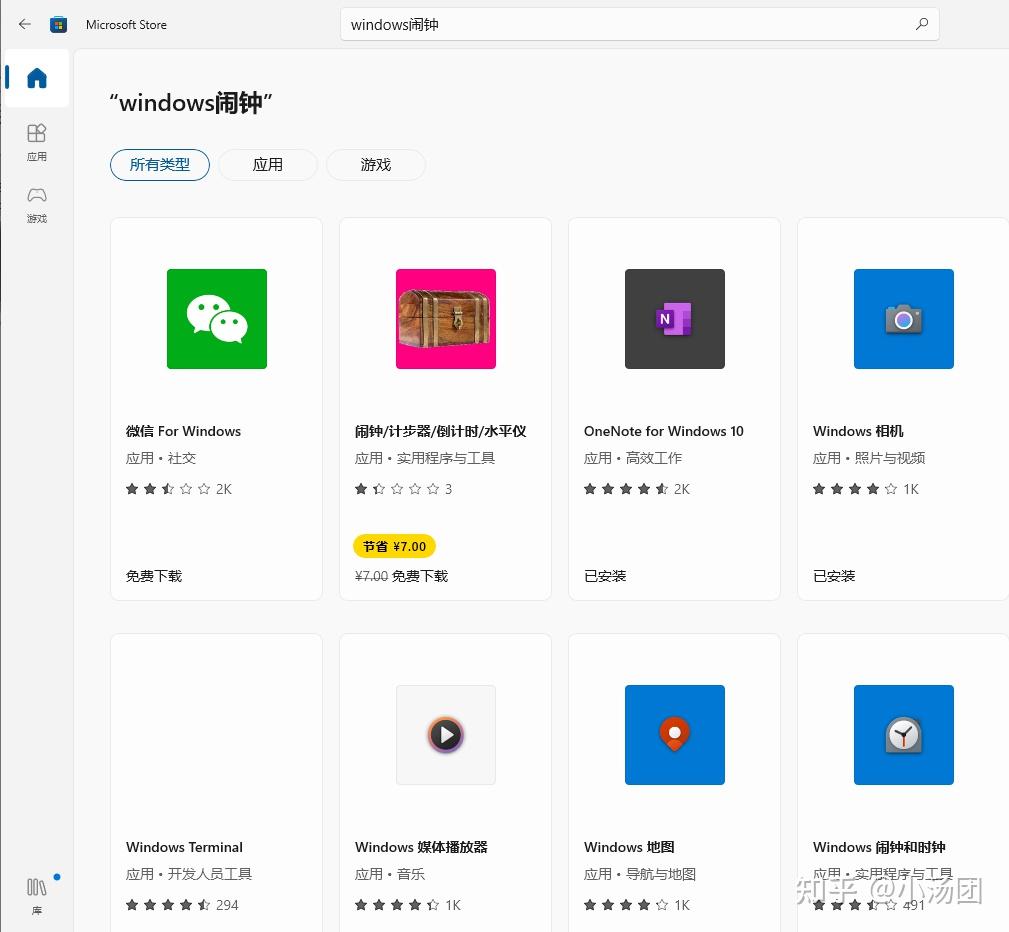Open the 游戏 sidebar section
Image resolution: width=1009 pixels, height=932 pixels.
tap(37, 205)
